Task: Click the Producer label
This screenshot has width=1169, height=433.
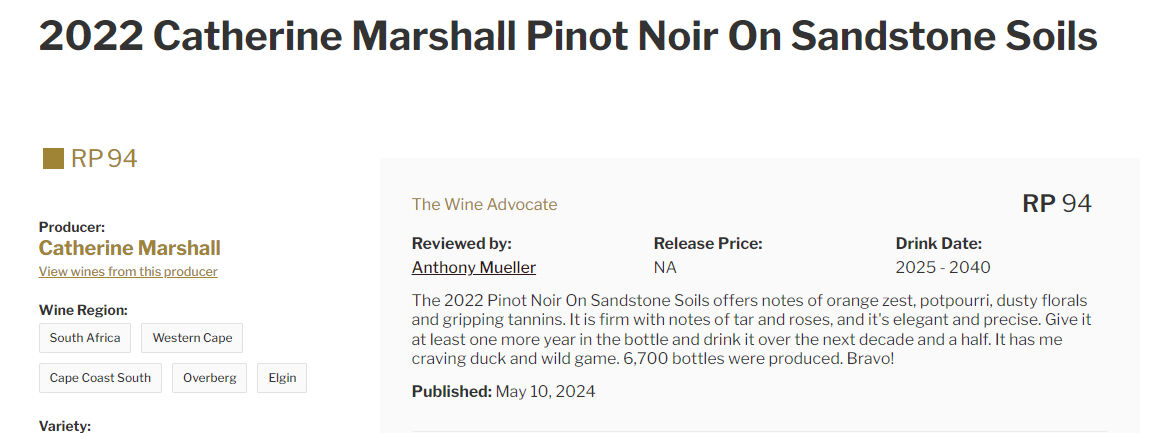Action: point(72,227)
